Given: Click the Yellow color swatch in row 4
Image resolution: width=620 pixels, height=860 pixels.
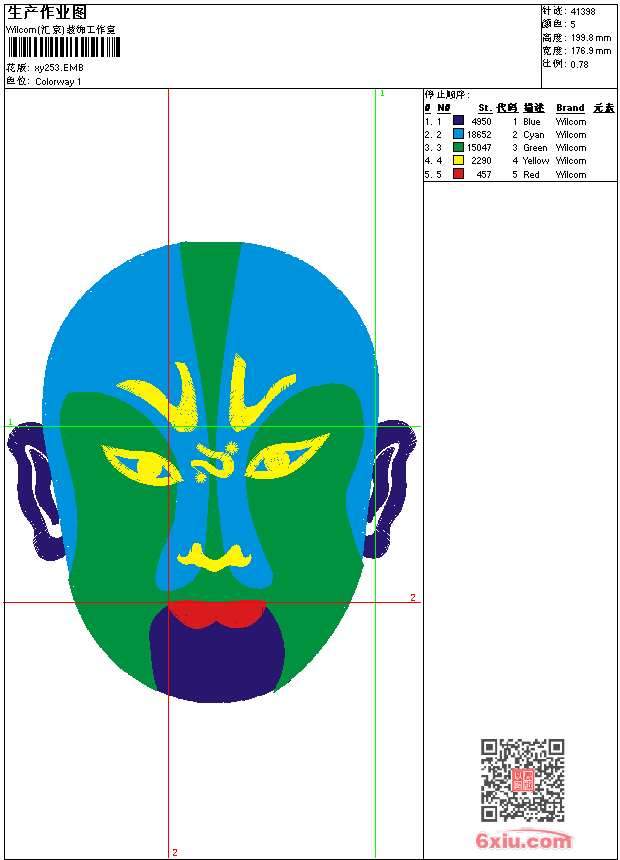Looking at the screenshot, I should point(458,160).
